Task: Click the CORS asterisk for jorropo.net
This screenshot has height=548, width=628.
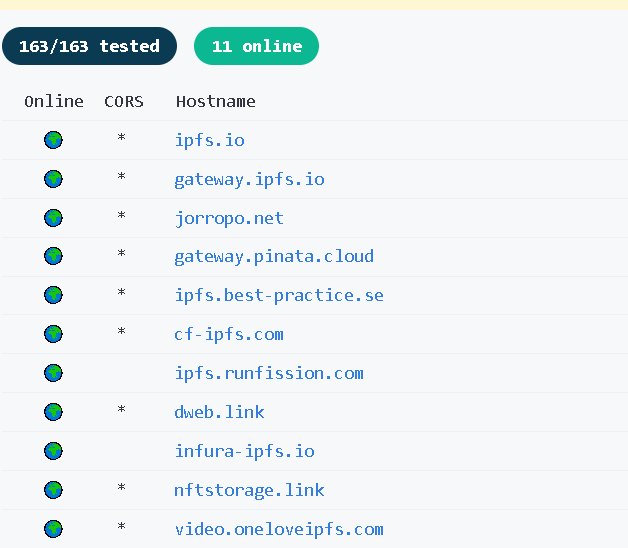Action: [x=122, y=216]
